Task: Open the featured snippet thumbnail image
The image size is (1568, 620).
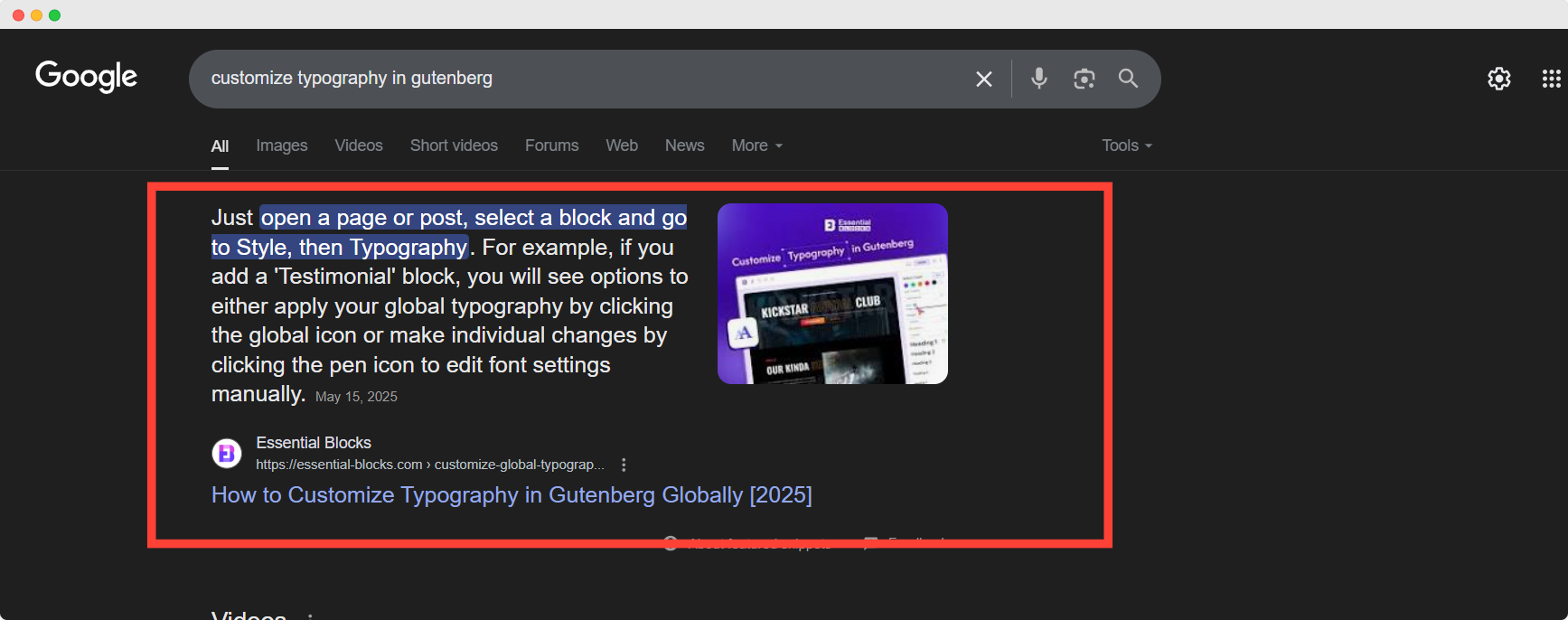Action: click(x=832, y=294)
